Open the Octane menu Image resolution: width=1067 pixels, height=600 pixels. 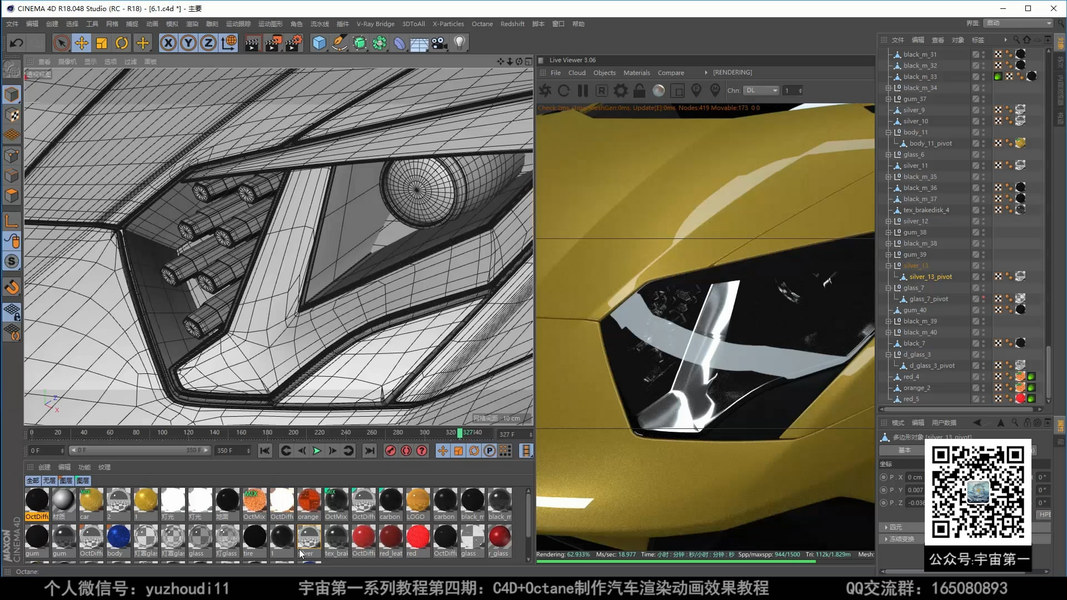tap(482, 24)
